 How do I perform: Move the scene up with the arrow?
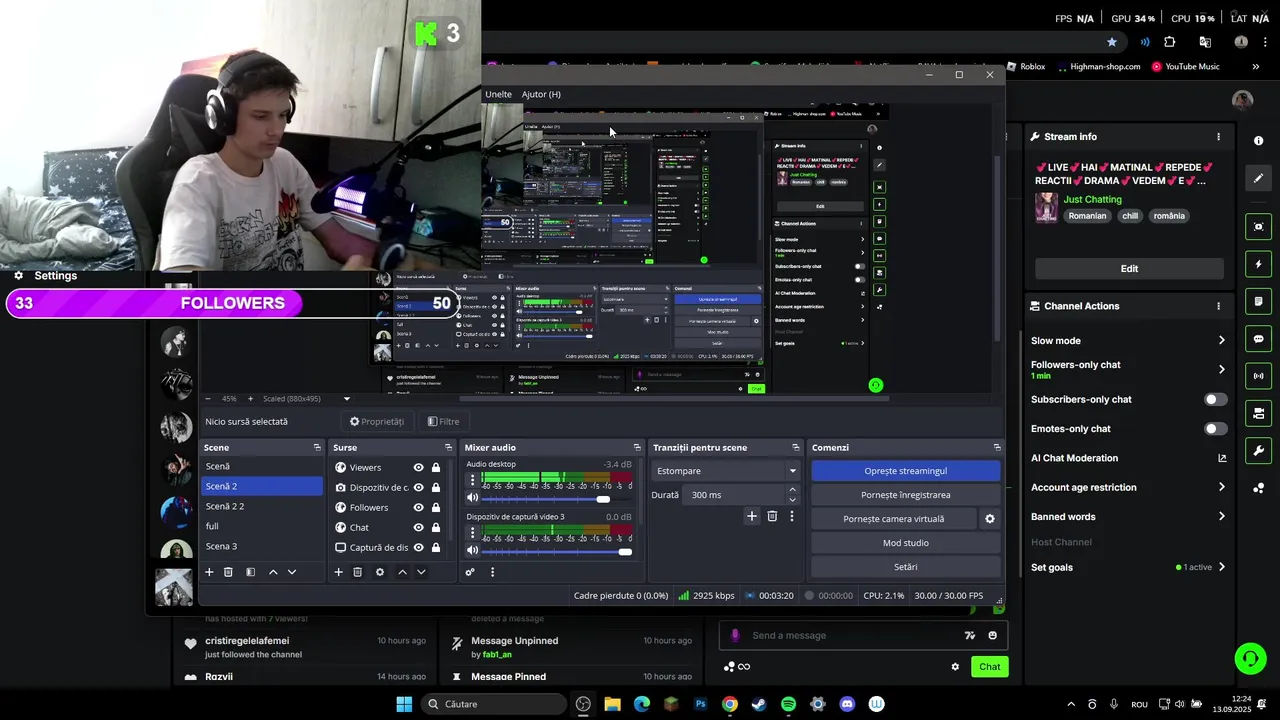tap(273, 572)
